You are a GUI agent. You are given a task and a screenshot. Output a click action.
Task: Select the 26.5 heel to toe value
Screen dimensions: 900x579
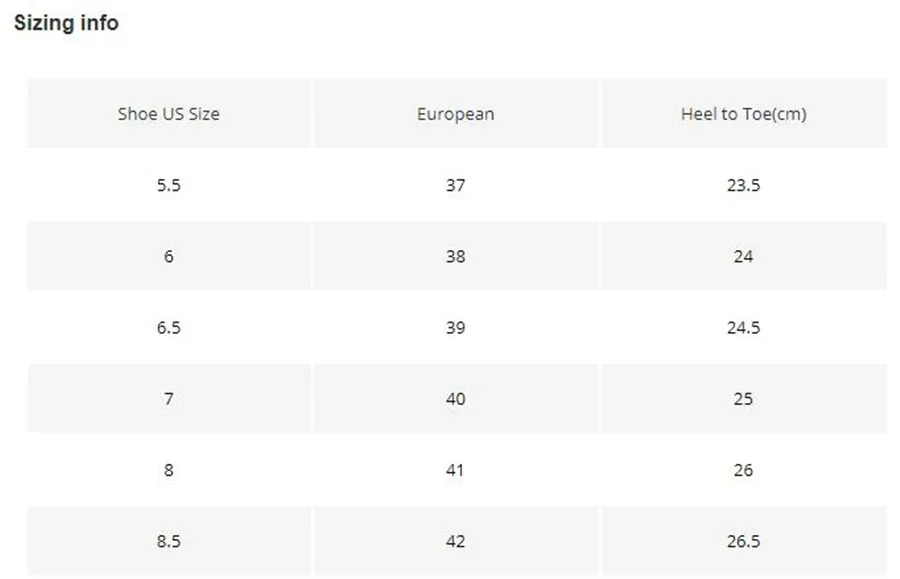click(x=743, y=541)
